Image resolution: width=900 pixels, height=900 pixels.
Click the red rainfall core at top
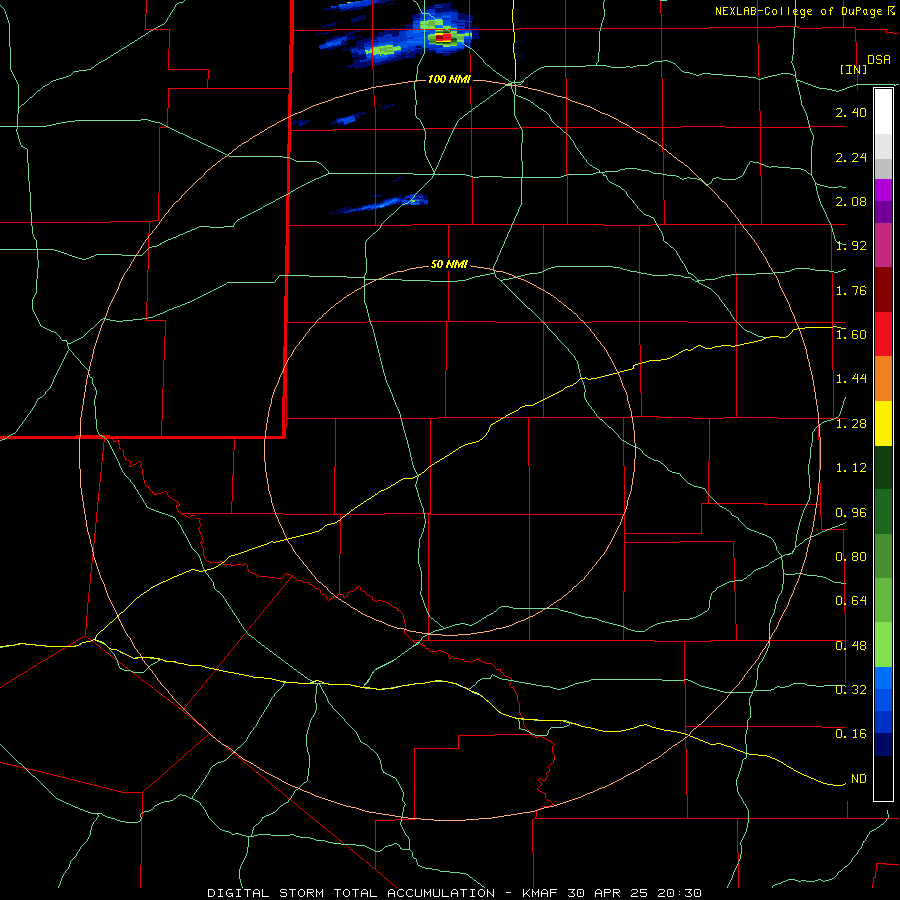point(443,37)
